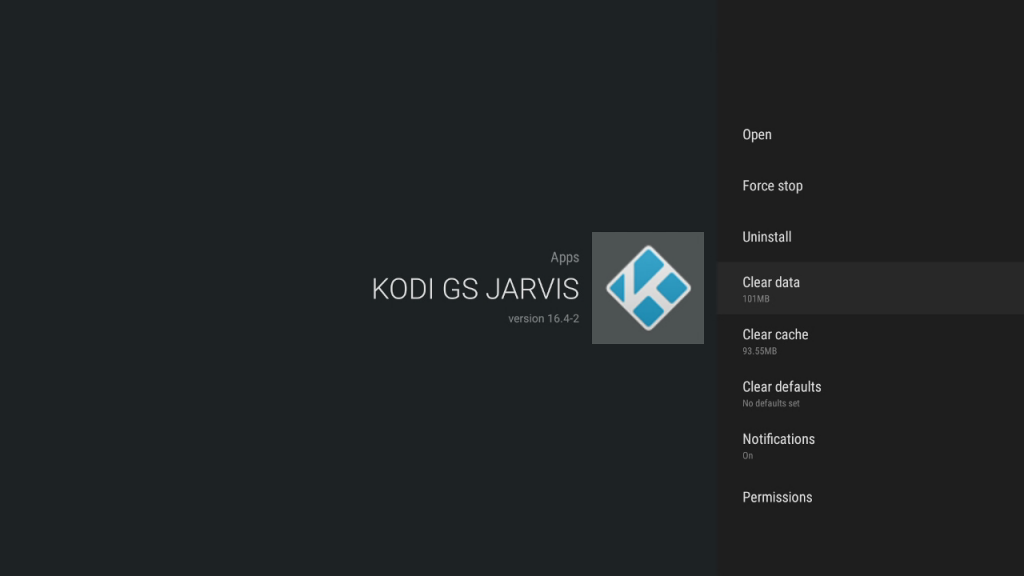The image size is (1024, 576).
Task: Open Permissions settings
Action: point(870,497)
